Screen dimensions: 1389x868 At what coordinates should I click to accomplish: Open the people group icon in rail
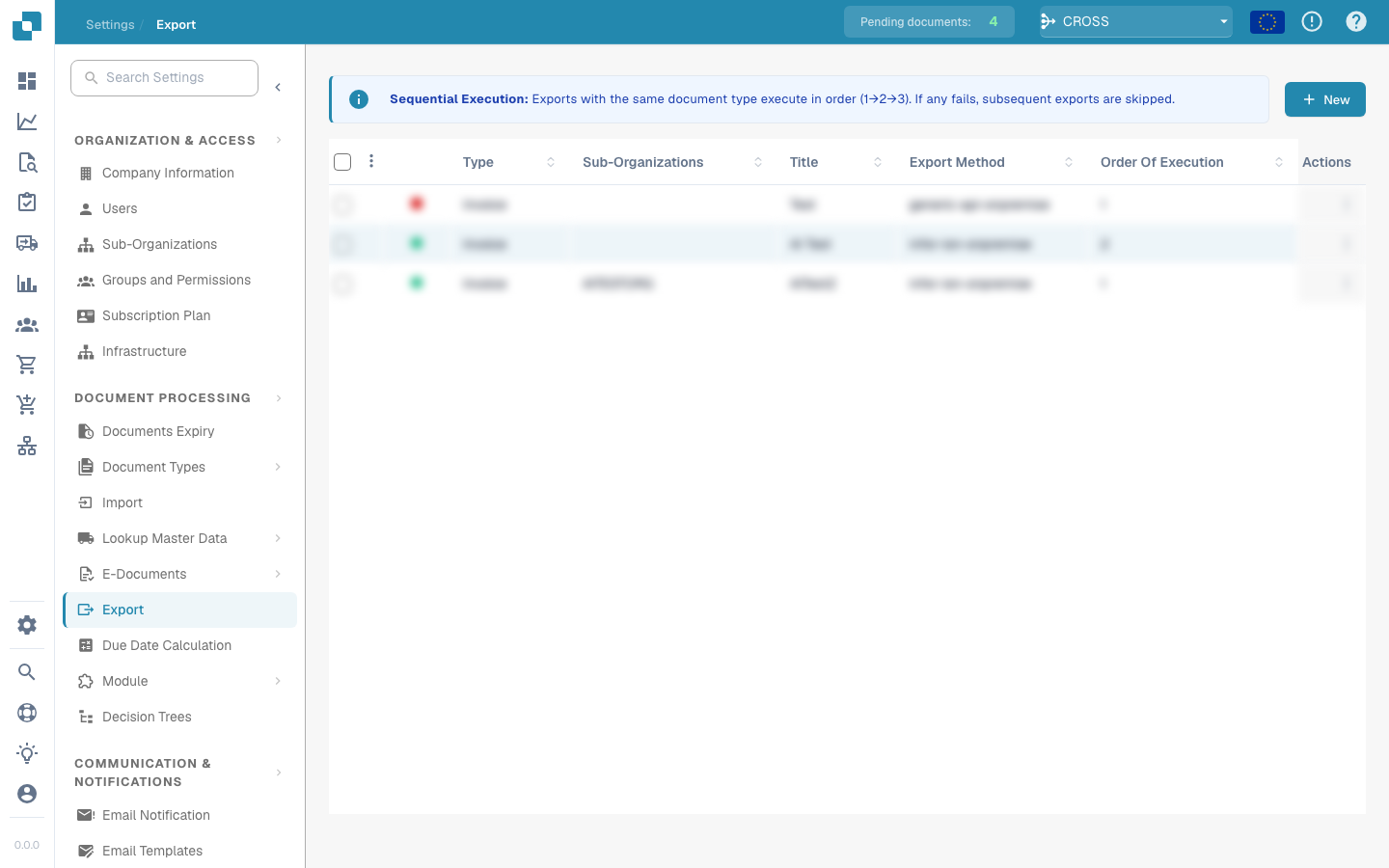[x=27, y=325]
